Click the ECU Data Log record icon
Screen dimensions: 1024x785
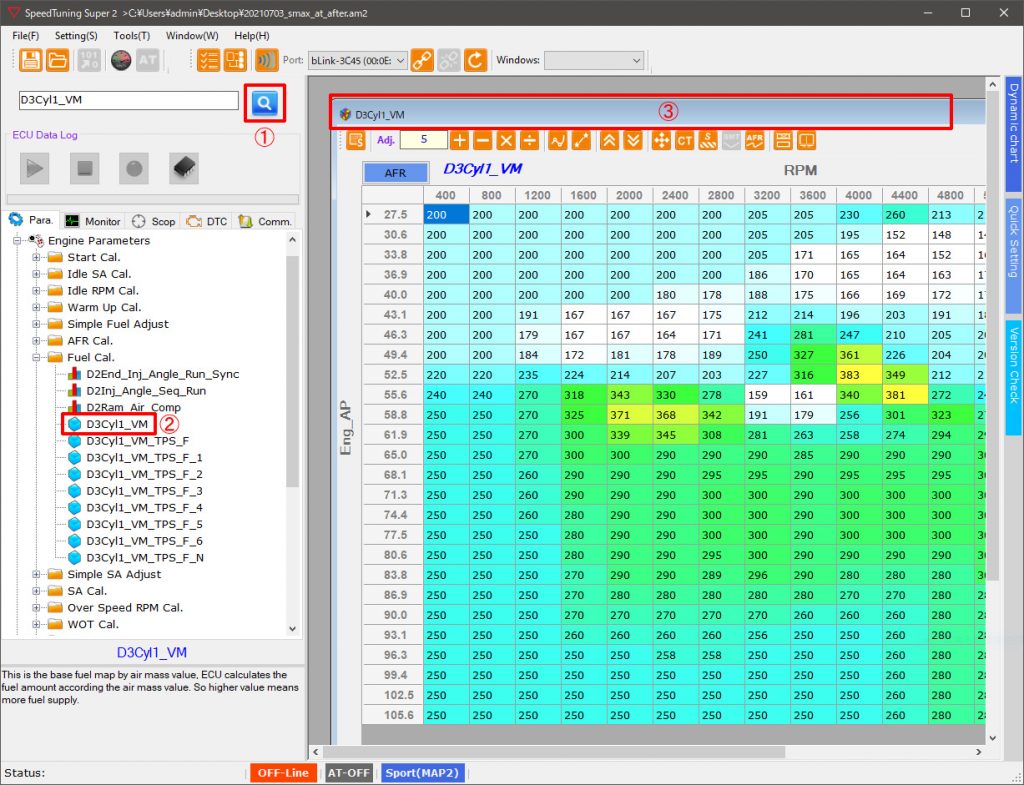(134, 168)
